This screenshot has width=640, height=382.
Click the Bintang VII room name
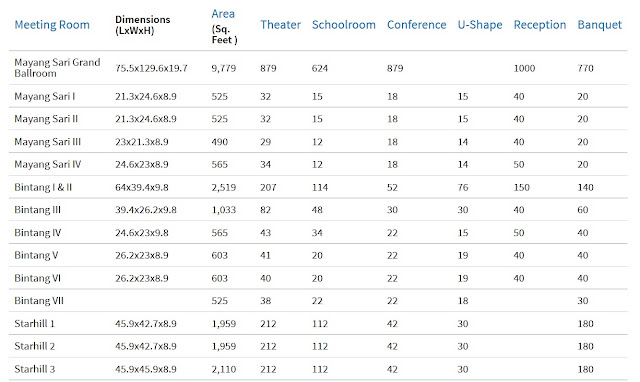[39, 301]
